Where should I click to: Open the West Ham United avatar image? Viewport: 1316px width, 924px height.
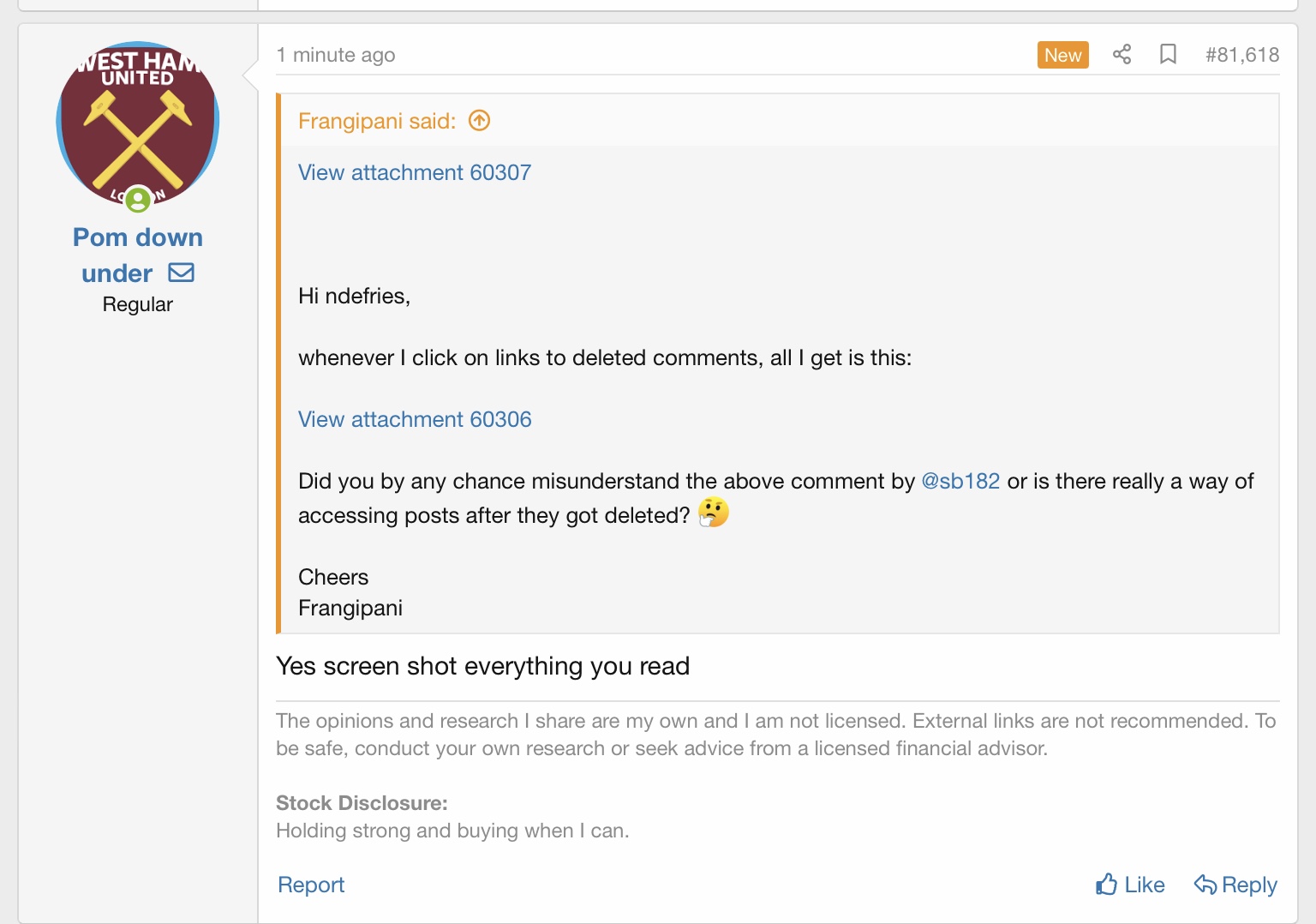(138, 124)
